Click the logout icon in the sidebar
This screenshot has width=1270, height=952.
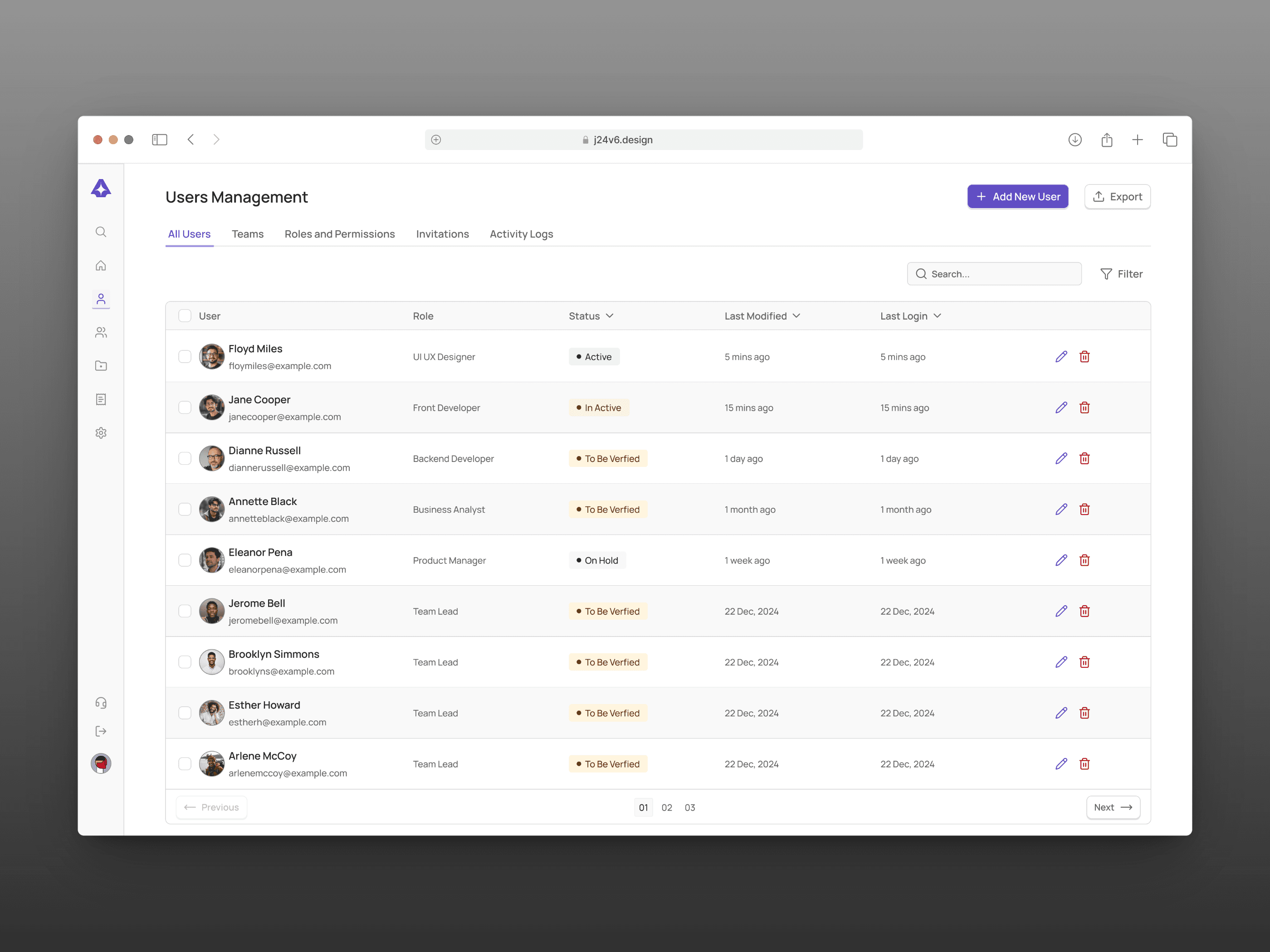pos(101,731)
